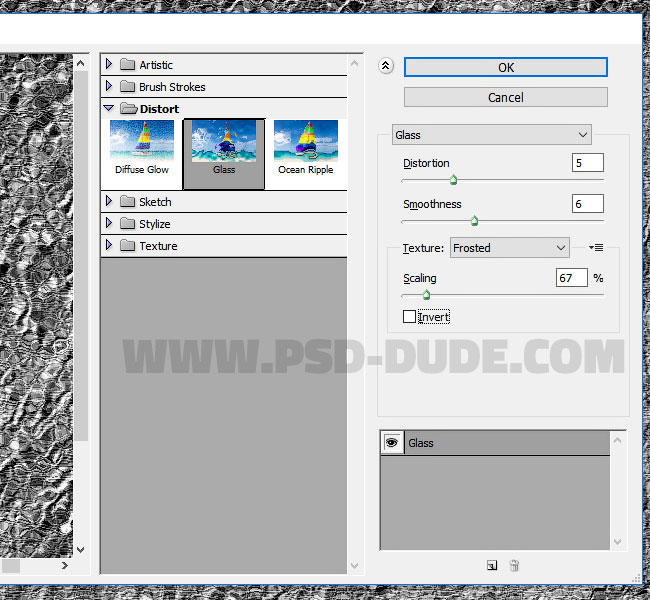Click the Texture category label
Image resolution: width=650 pixels, height=600 pixels.
click(158, 246)
